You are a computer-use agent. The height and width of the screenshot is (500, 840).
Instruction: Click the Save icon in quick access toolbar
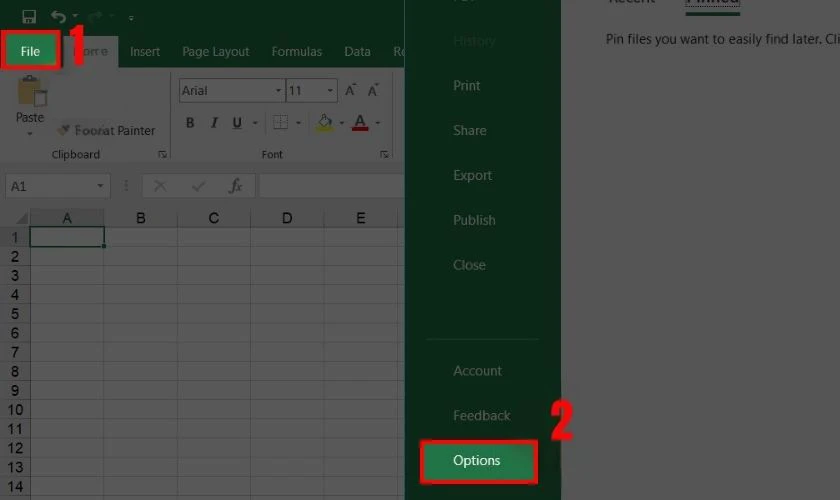click(29, 17)
